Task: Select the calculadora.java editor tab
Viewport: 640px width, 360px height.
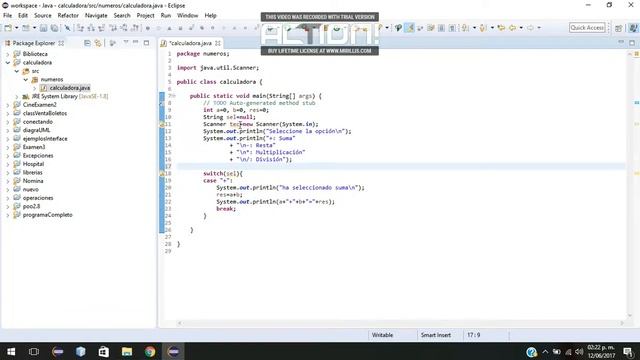Action: coord(191,43)
